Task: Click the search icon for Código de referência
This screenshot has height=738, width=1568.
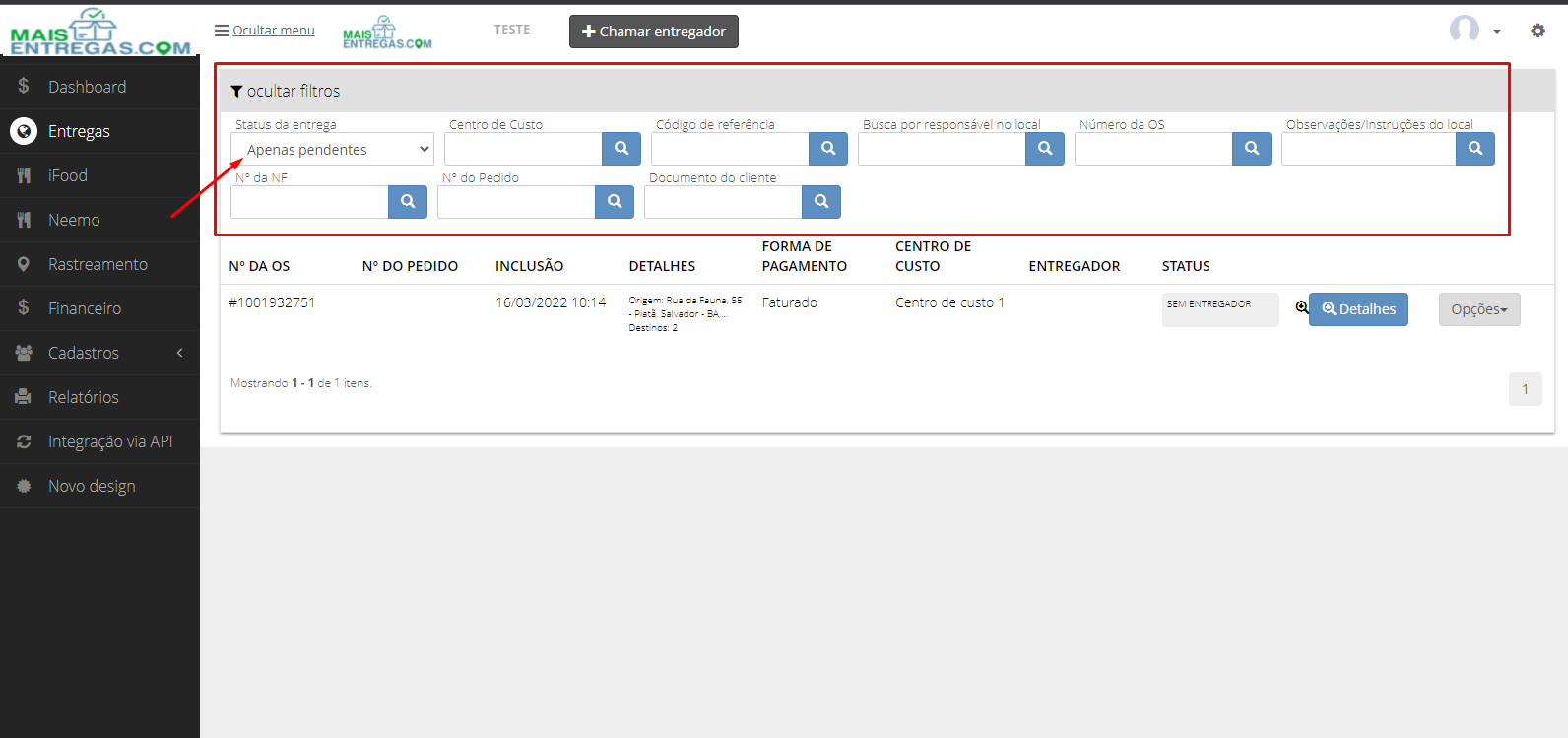Action: pyautogui.click(x=828, y=149)
